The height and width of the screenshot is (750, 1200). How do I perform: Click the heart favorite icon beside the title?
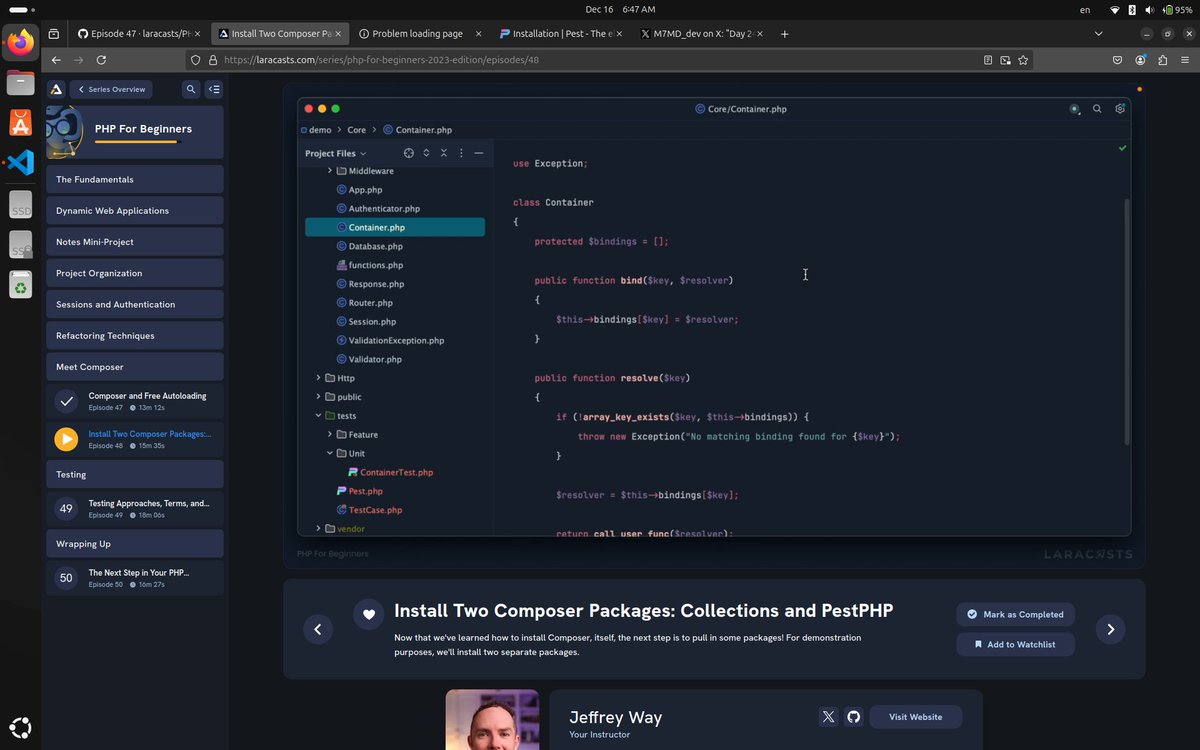coord(369,615)
